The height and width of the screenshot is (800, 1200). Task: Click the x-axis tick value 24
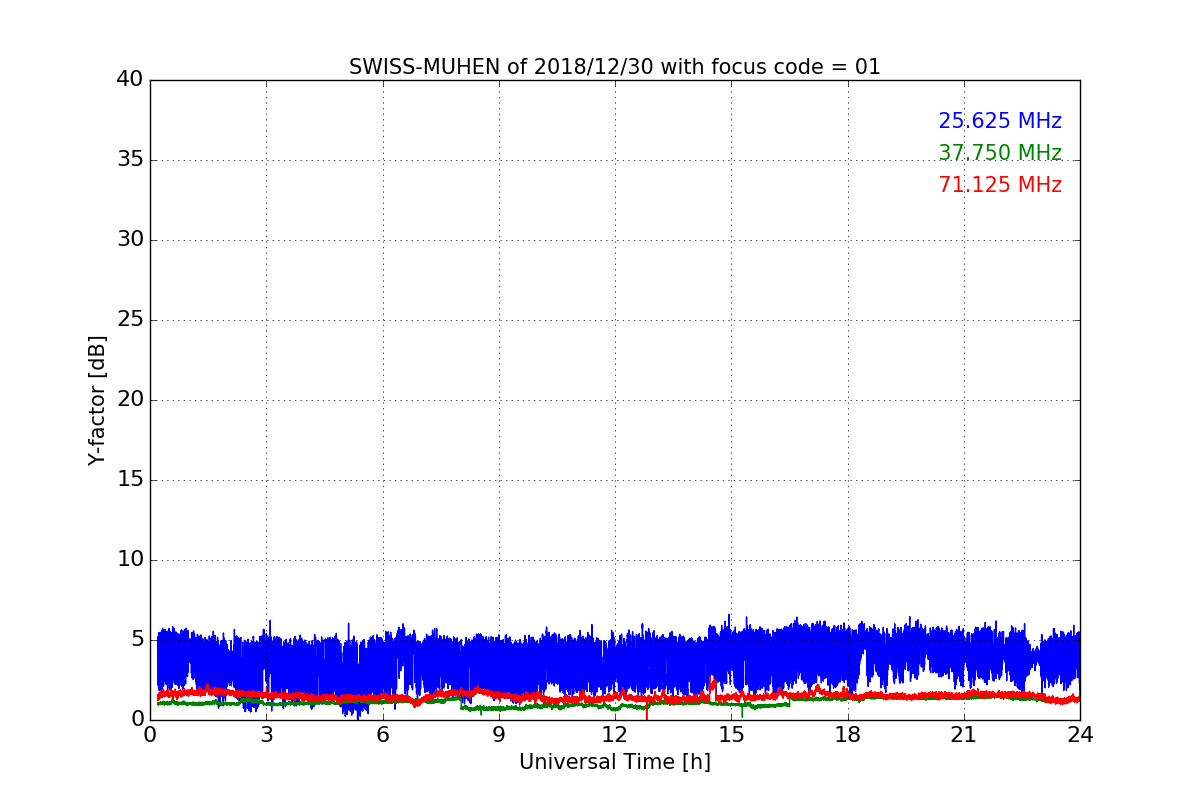pyautogui.click(x=1080, y=735)
